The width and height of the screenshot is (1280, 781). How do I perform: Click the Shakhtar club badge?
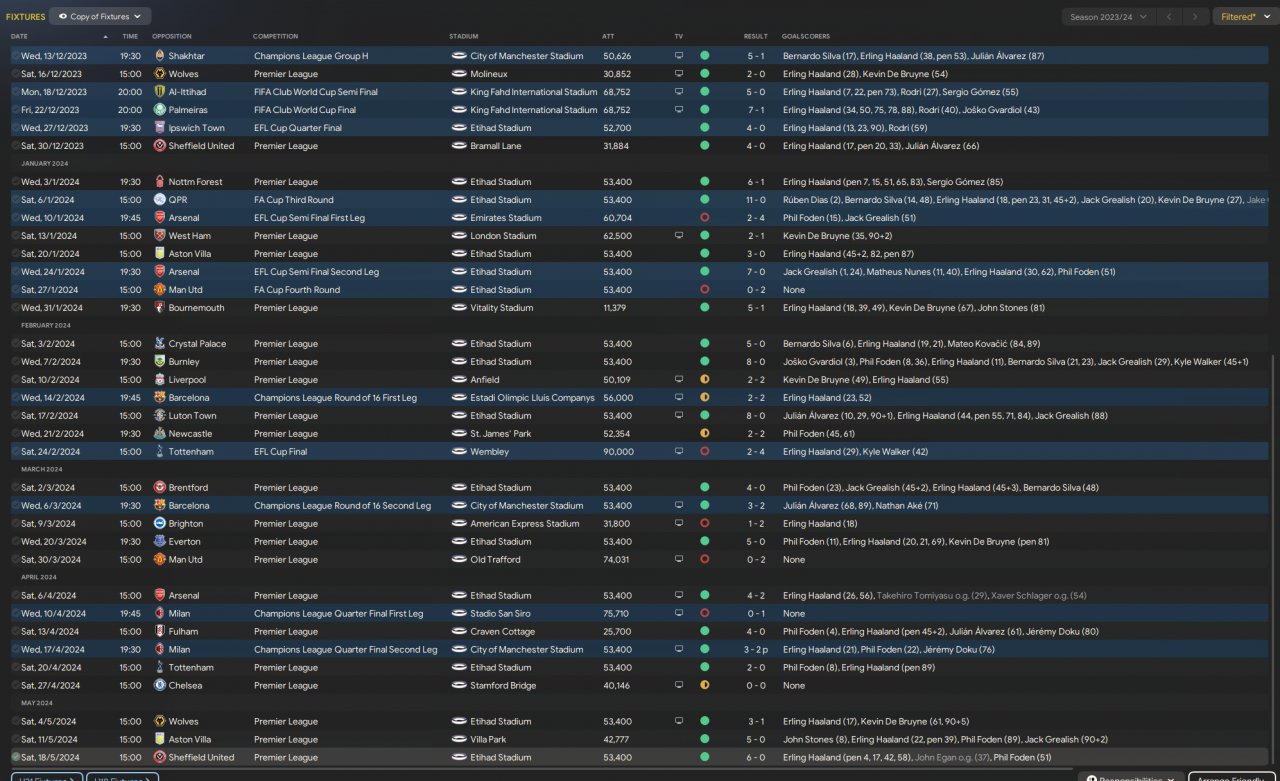[x=160, y=56]
